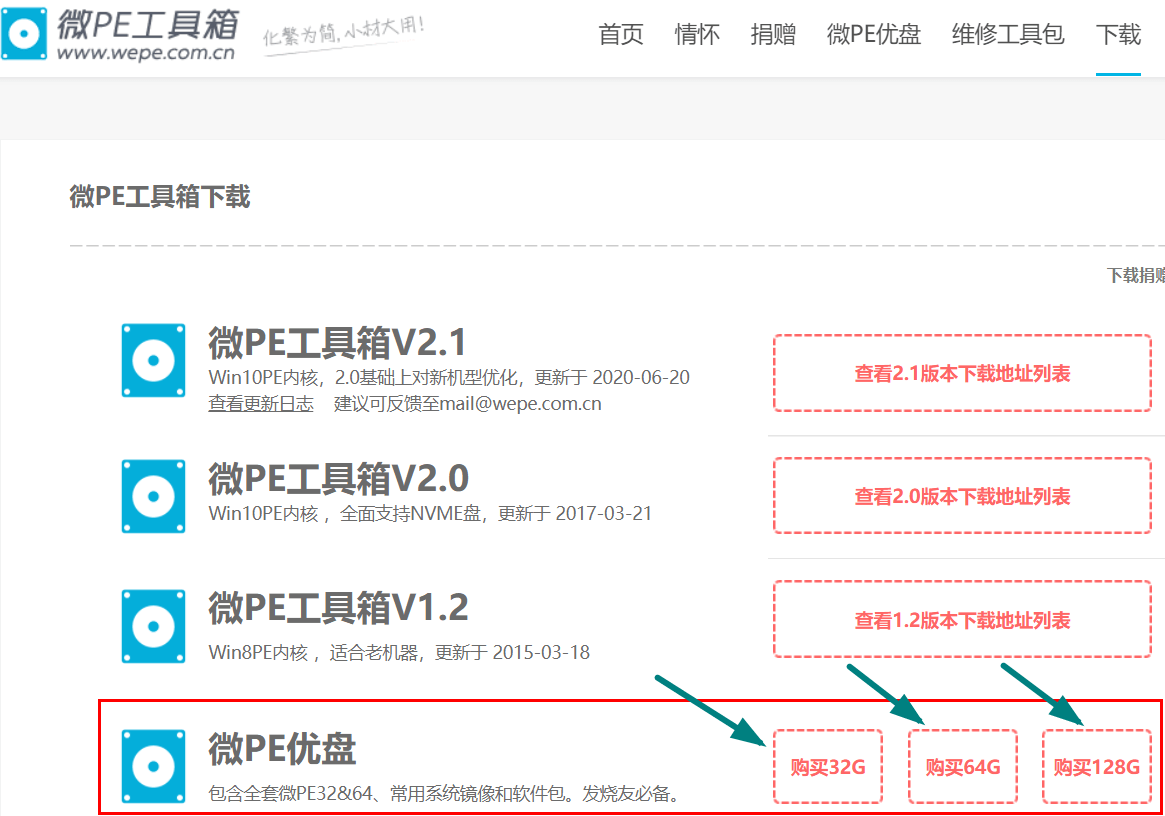
Task: Click the 建议可反馈至mail@wepe.com.cn text
Action: coord(467,404)
